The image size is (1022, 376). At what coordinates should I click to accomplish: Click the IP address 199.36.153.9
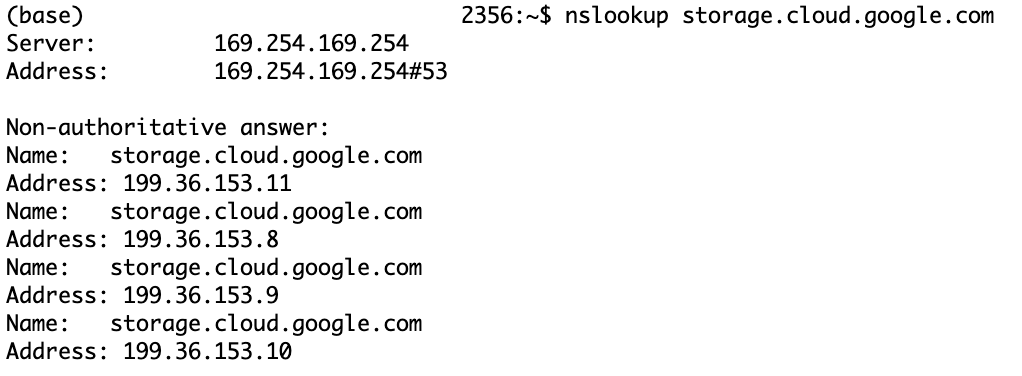(201, 296)
